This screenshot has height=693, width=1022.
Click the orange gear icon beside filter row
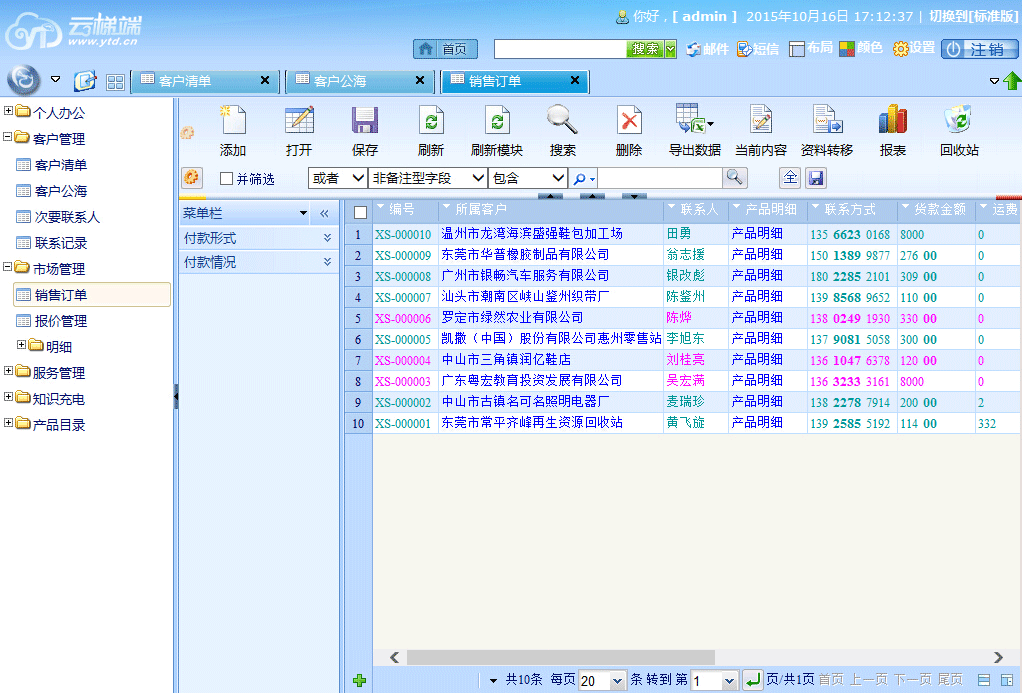tap(192, 177)
